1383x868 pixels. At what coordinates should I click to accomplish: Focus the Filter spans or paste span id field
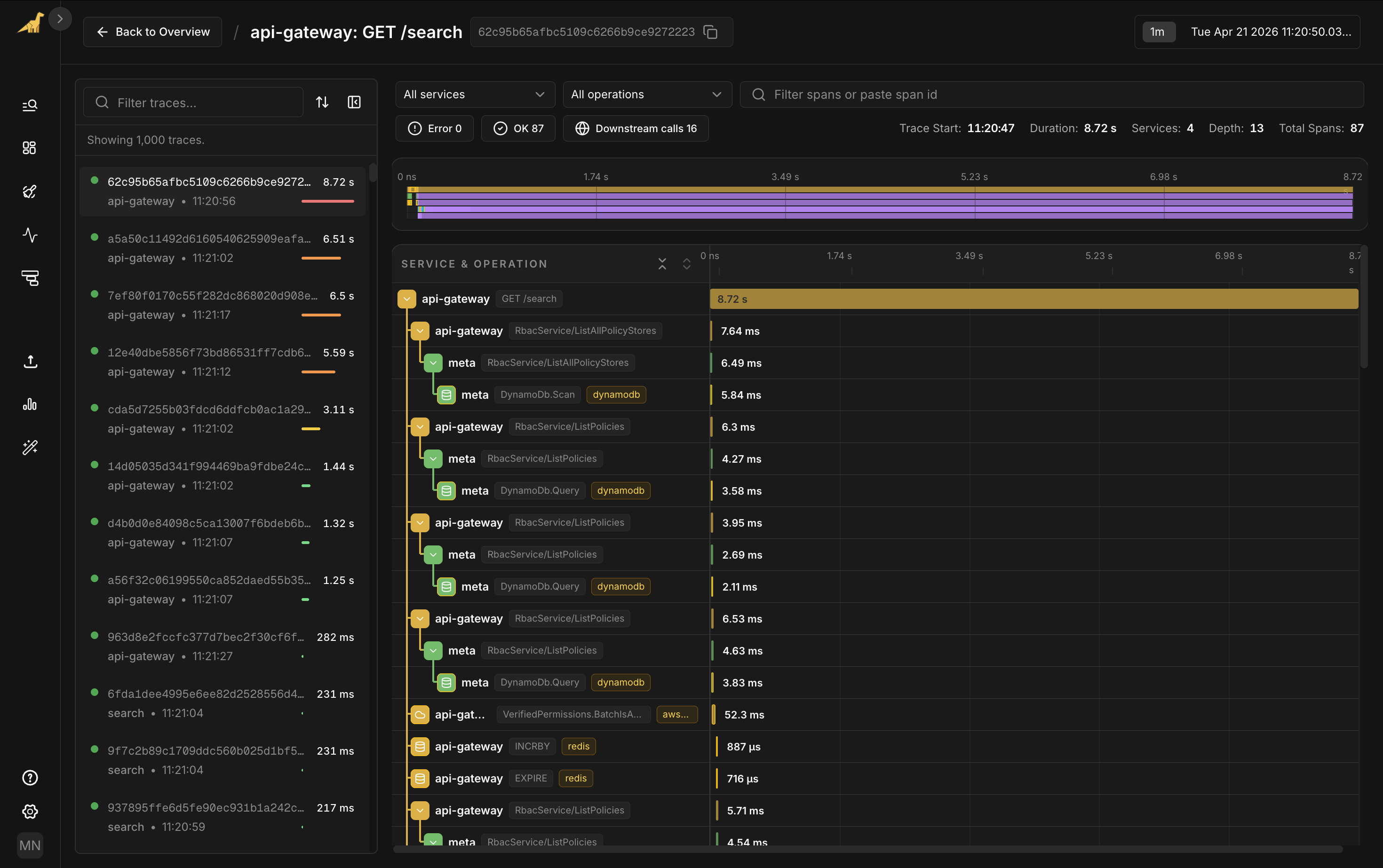coord(1052,95)
